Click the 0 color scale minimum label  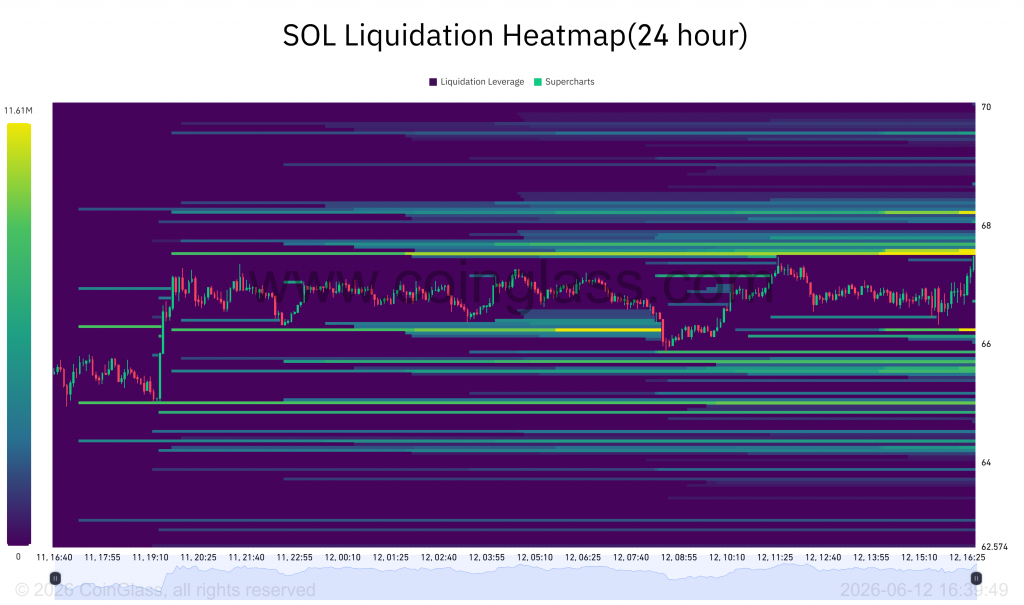[x=18, y=557]
